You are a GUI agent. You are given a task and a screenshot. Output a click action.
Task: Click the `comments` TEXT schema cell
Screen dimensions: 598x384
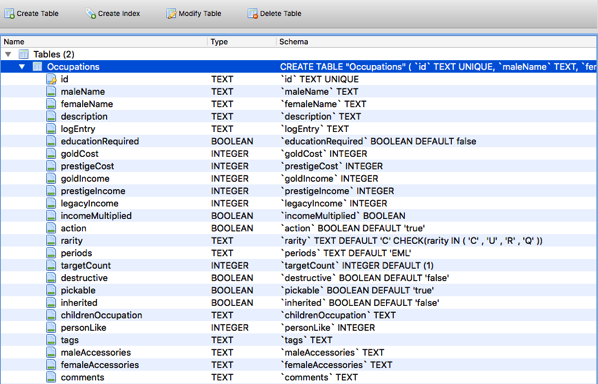pos(319,377)
